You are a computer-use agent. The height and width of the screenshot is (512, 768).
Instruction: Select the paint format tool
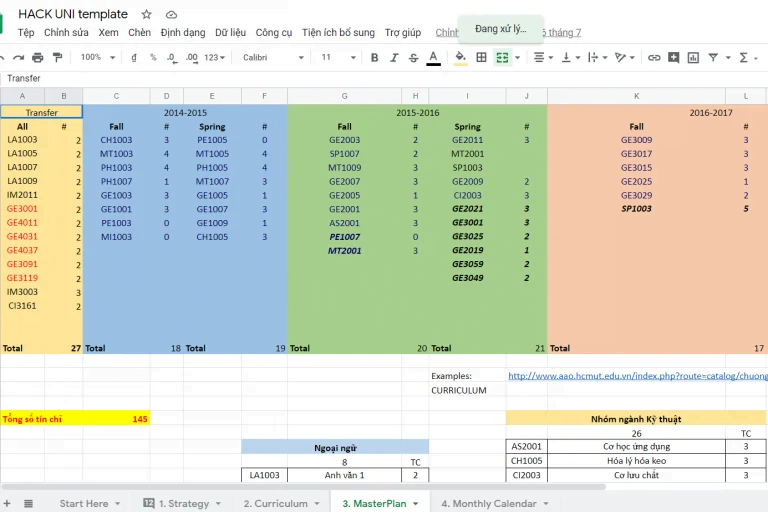coord(58,58)
